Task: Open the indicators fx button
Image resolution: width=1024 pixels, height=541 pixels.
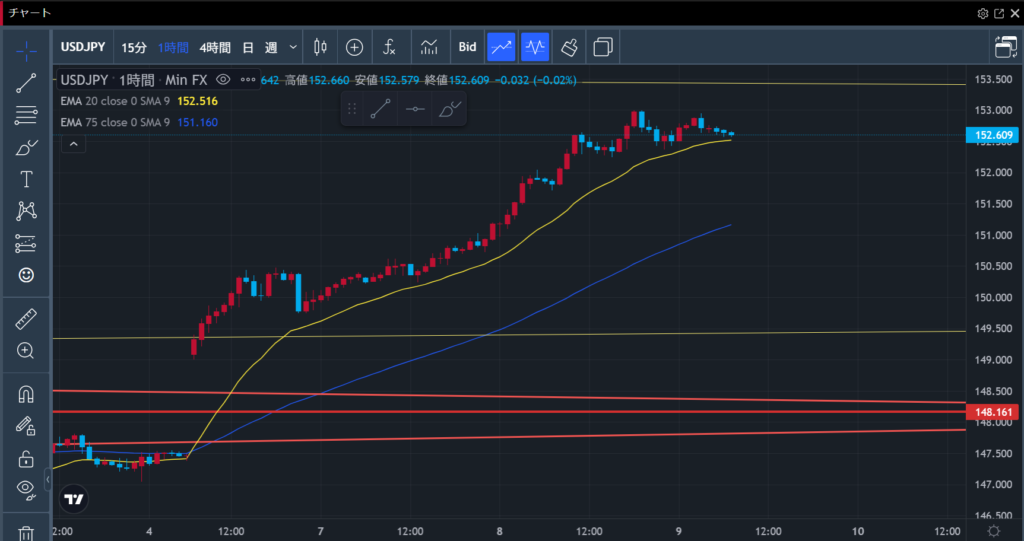Action: click(x=389, y=47)
